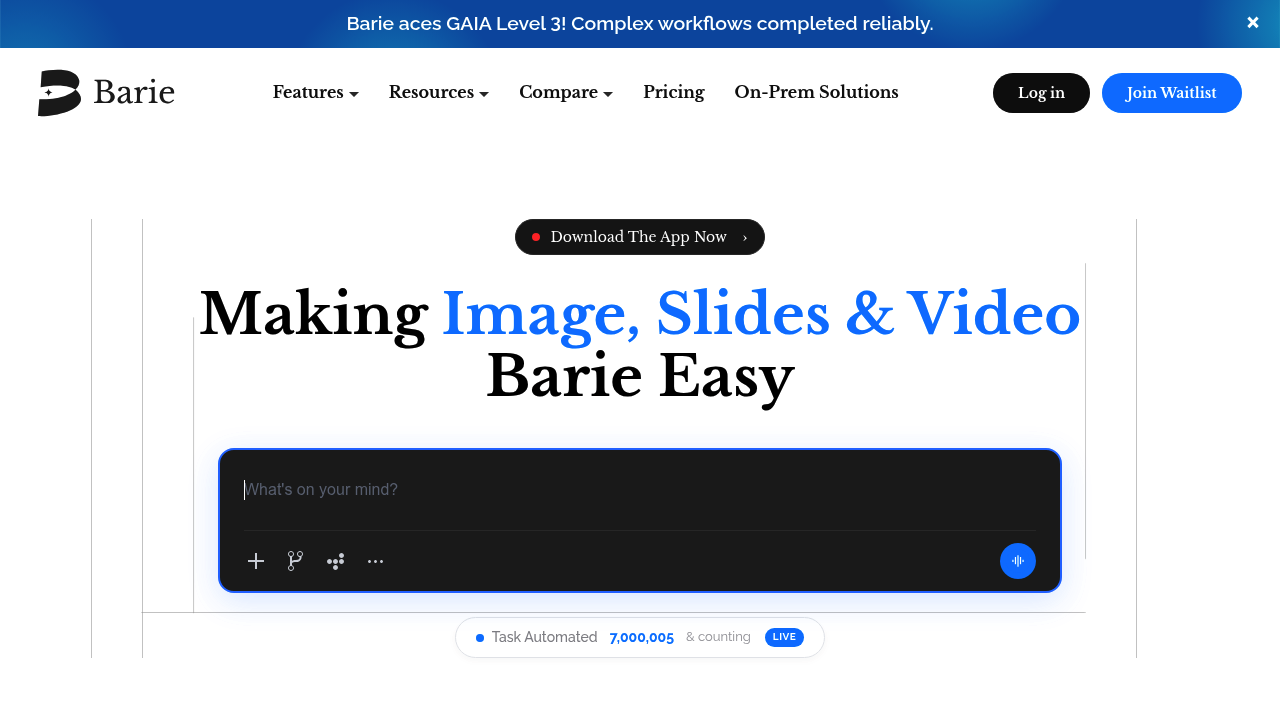This screenshot has height=720, width=1280.
Task: Click the 7,000,005 task counter value
Action: (642, 638)
